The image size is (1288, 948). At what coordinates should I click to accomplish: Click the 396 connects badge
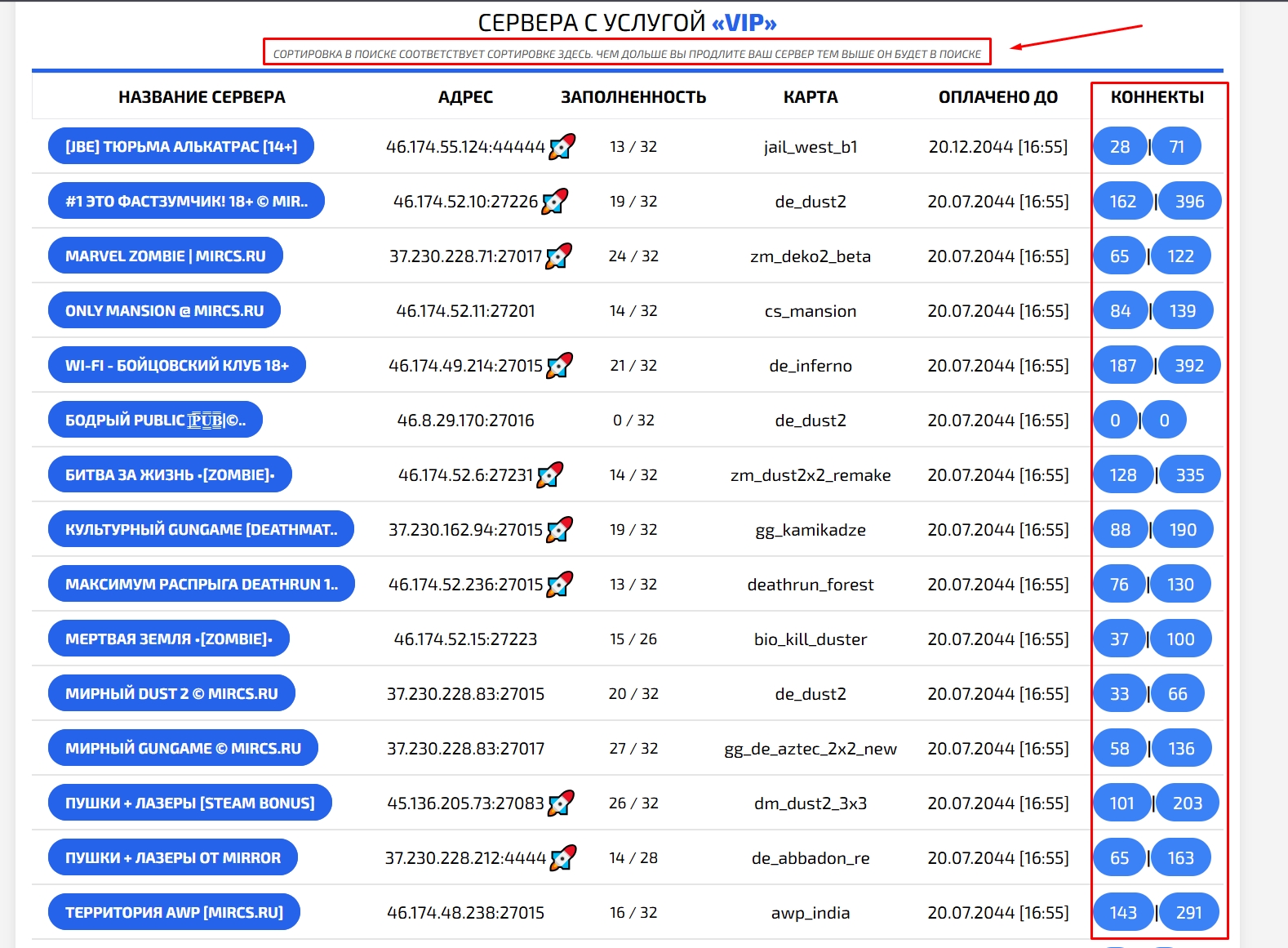pos(1189,201)
